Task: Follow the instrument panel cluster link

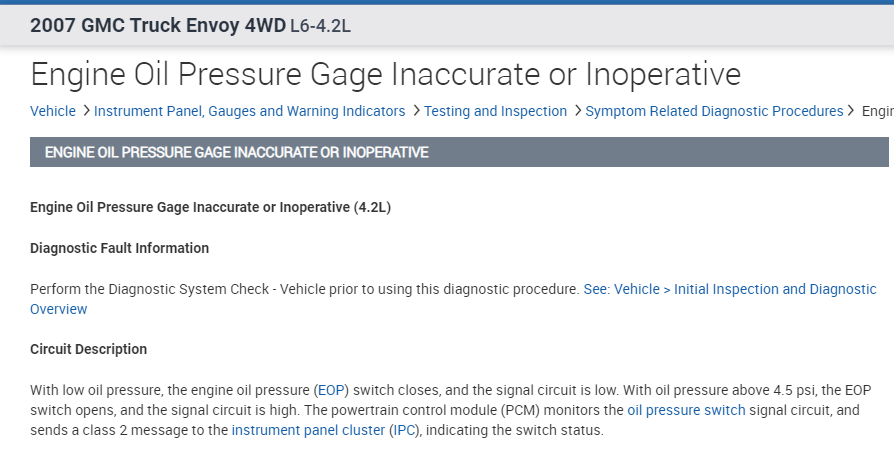Action: click(308, 431)
